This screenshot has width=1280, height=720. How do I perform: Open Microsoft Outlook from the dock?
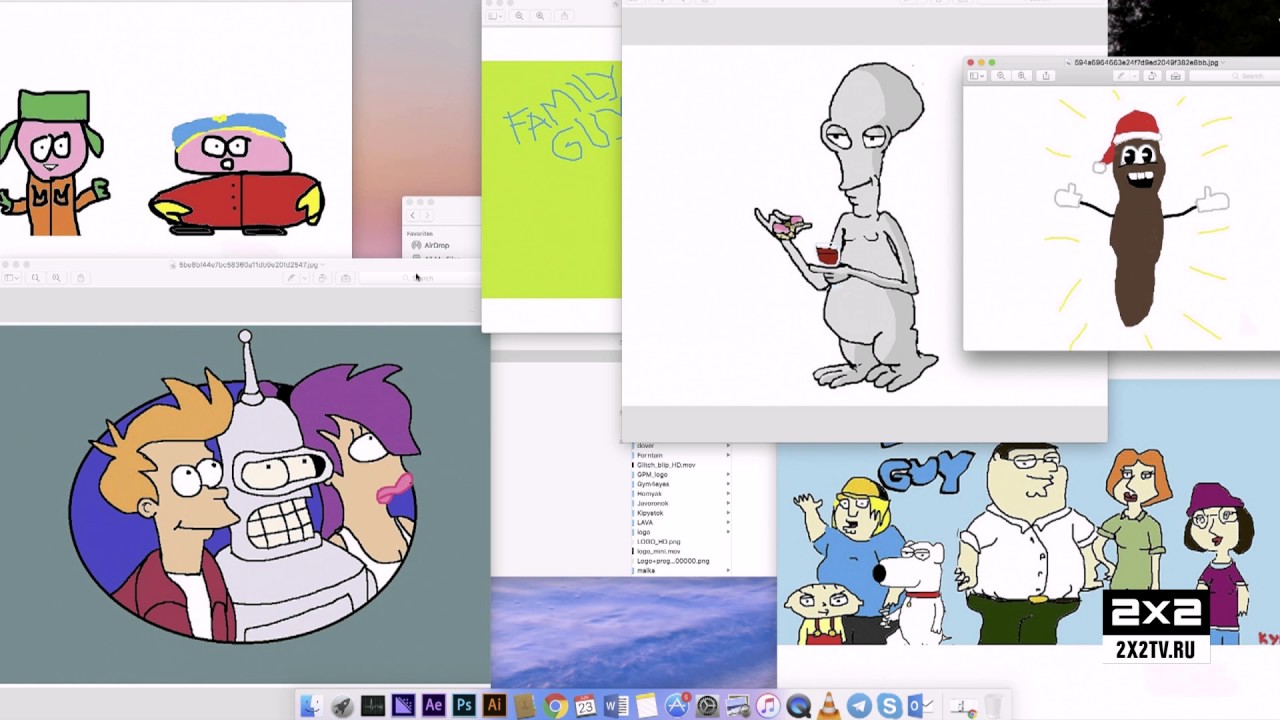pyautogui.click(x=920, y=706)
